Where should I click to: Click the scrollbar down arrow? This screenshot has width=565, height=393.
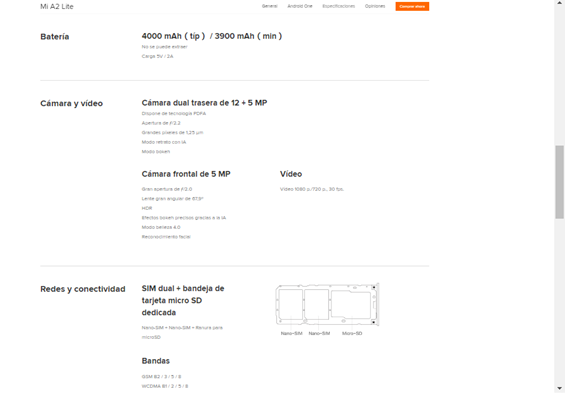(559, 388)
